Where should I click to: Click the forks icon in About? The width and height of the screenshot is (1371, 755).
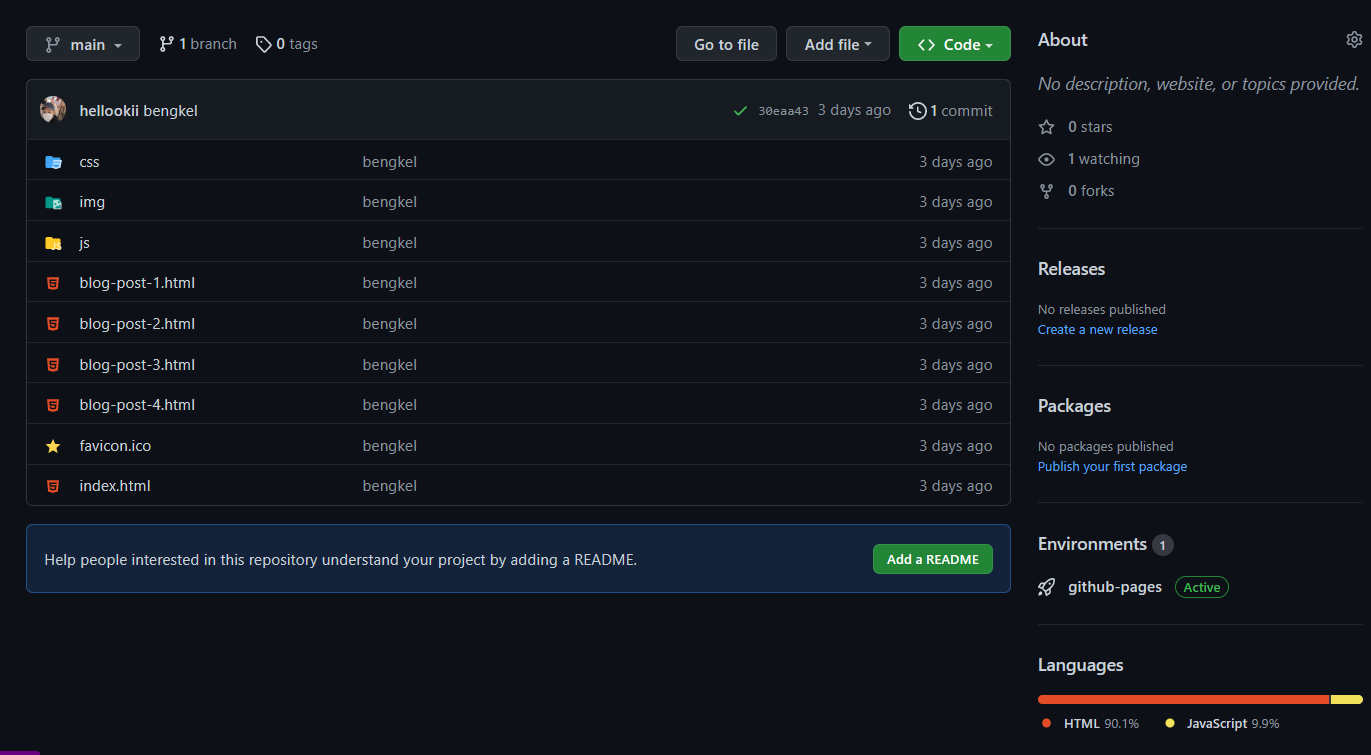coord(1047,191)
